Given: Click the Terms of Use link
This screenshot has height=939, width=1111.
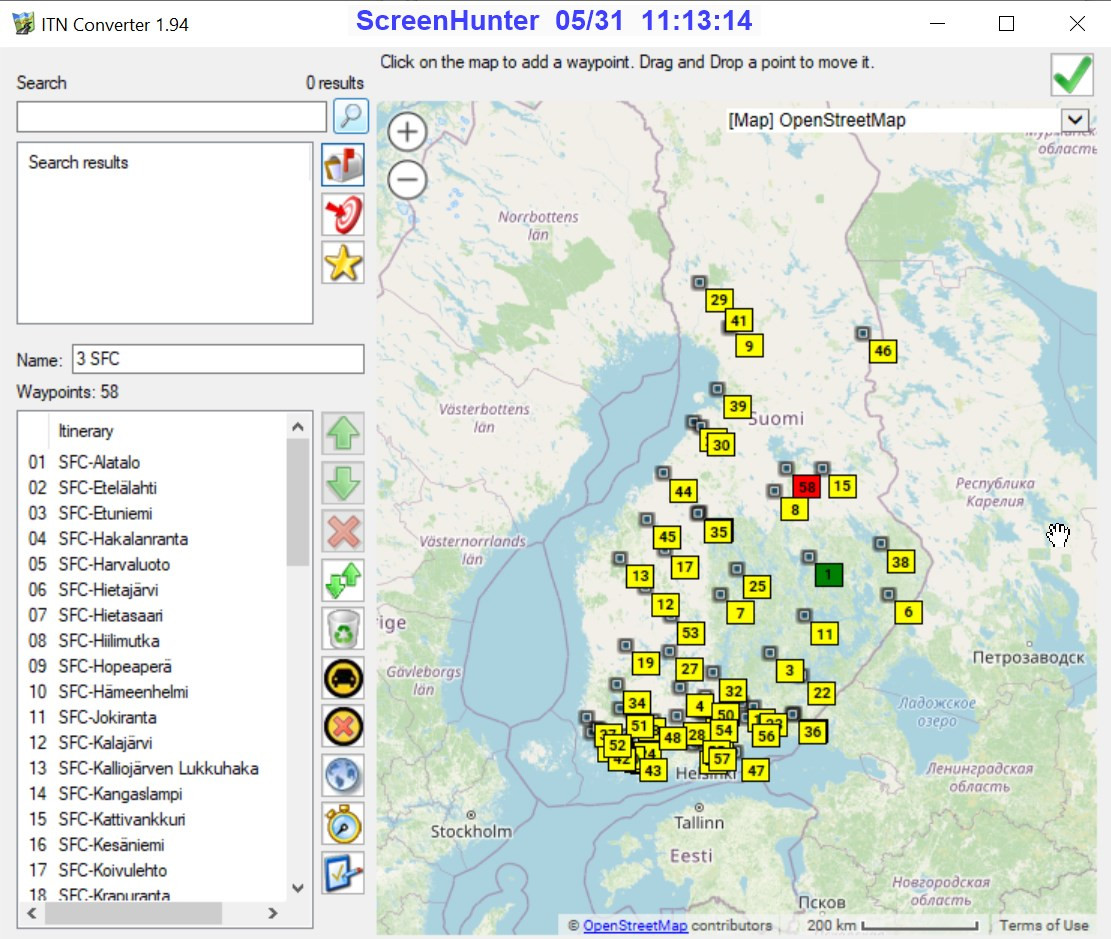Looking at the screenshot, I should [1043, 926].
